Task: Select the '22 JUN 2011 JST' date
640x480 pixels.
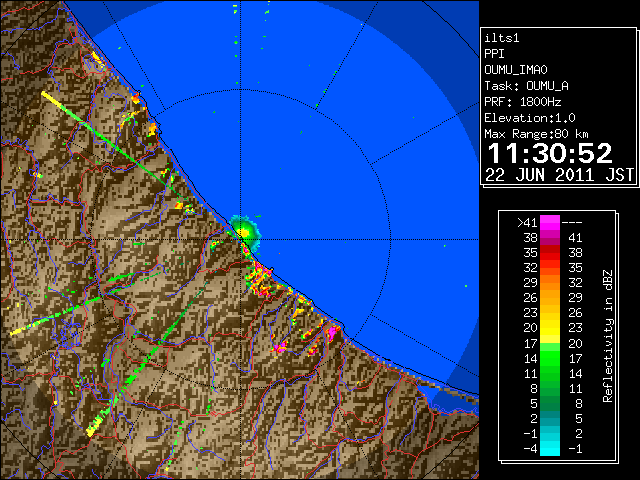Action: pyautogui.click(x=560, y=175)
